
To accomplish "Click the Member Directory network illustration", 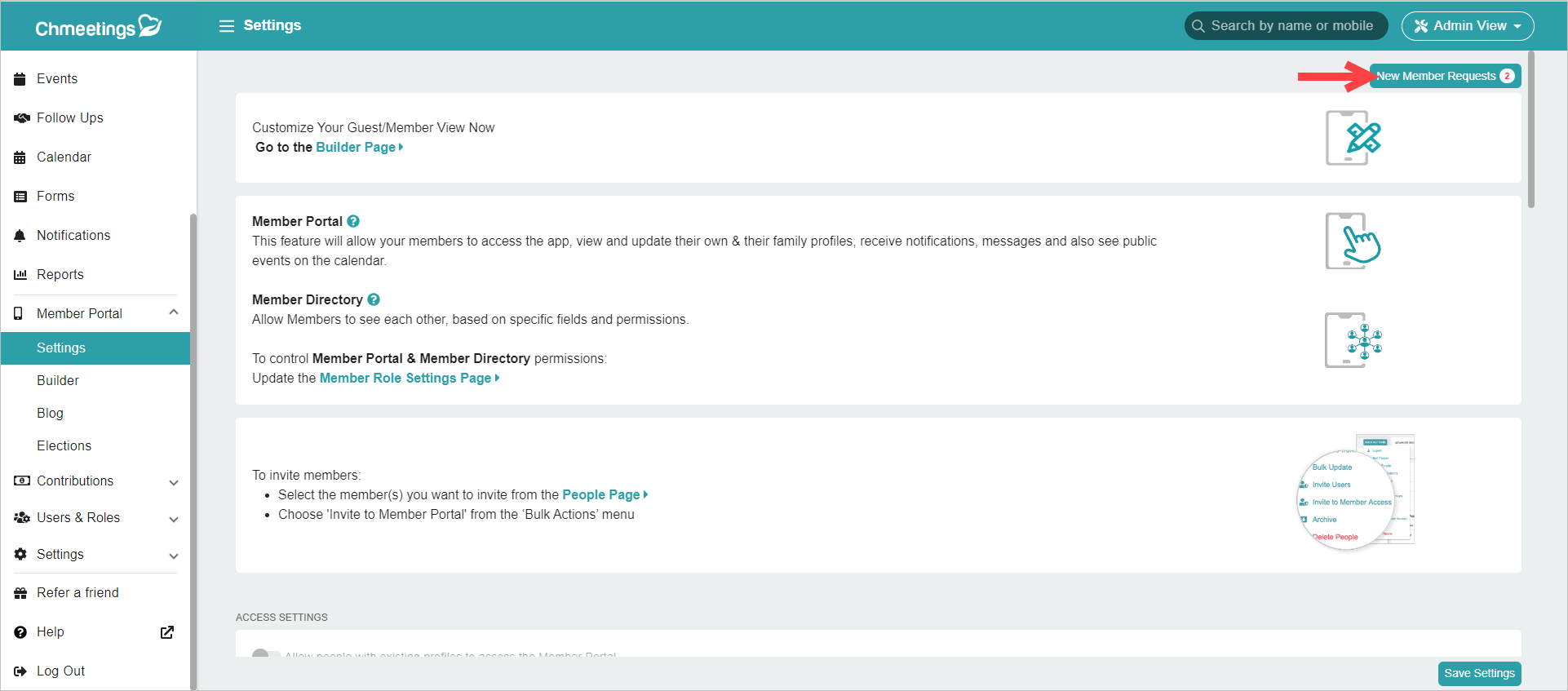I will (x=1353, y=340).
